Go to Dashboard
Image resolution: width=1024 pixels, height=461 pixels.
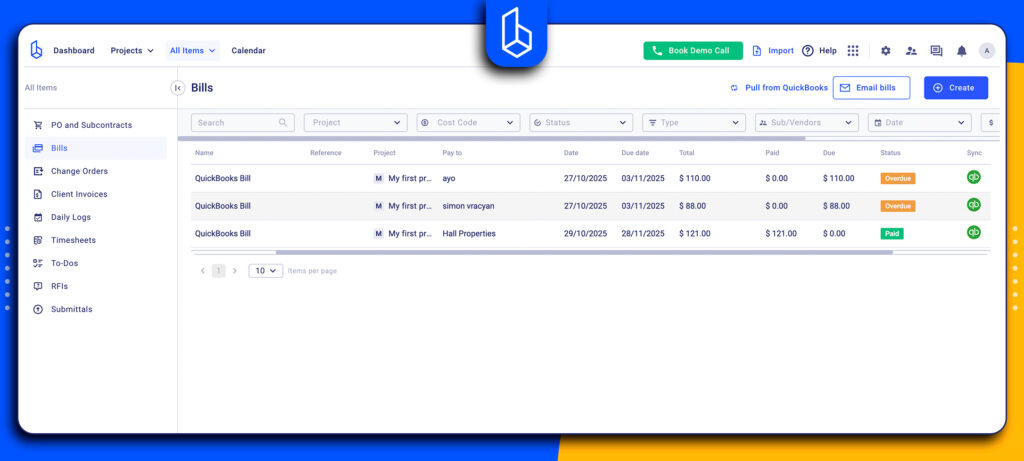coord(74,50)
